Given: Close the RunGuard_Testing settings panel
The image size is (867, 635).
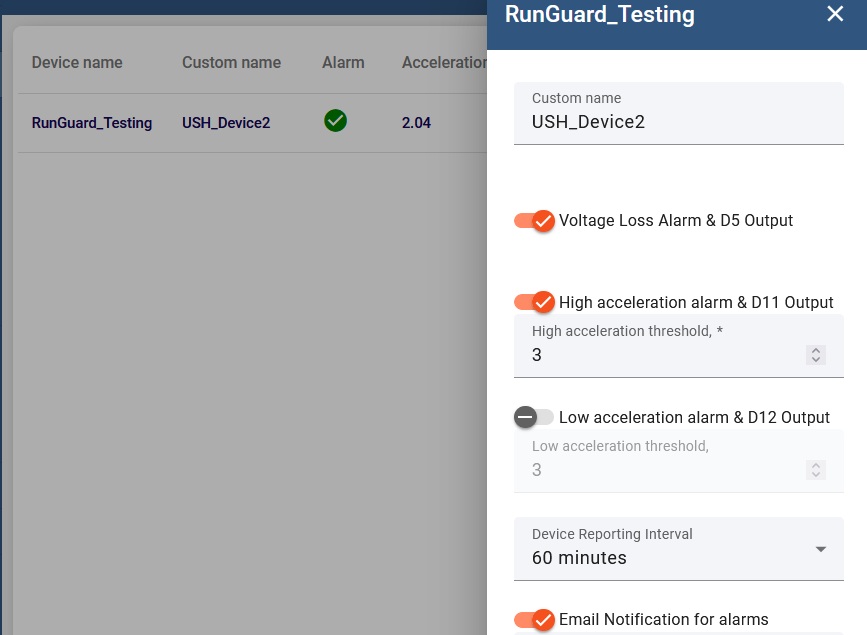Looking at the screenshot, I should (x=835, y=14).
